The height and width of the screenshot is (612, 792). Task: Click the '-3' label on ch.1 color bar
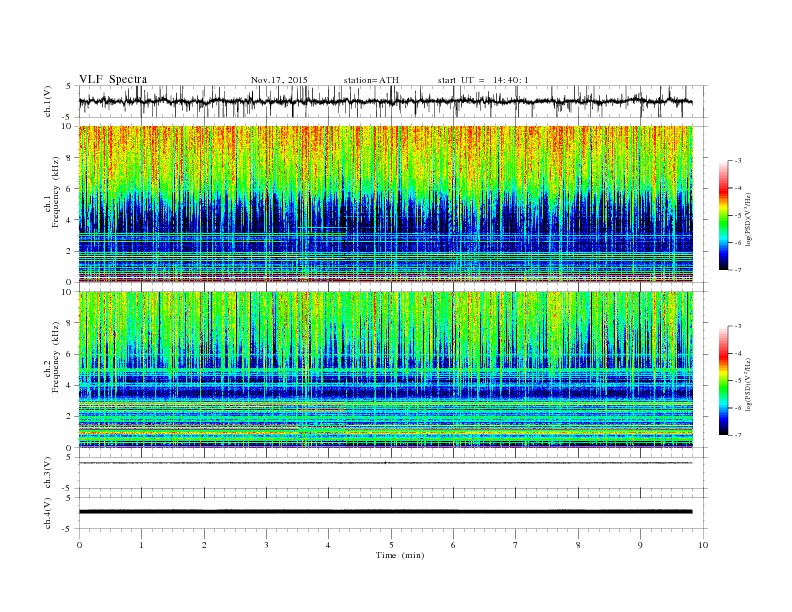tap(738, 161)
